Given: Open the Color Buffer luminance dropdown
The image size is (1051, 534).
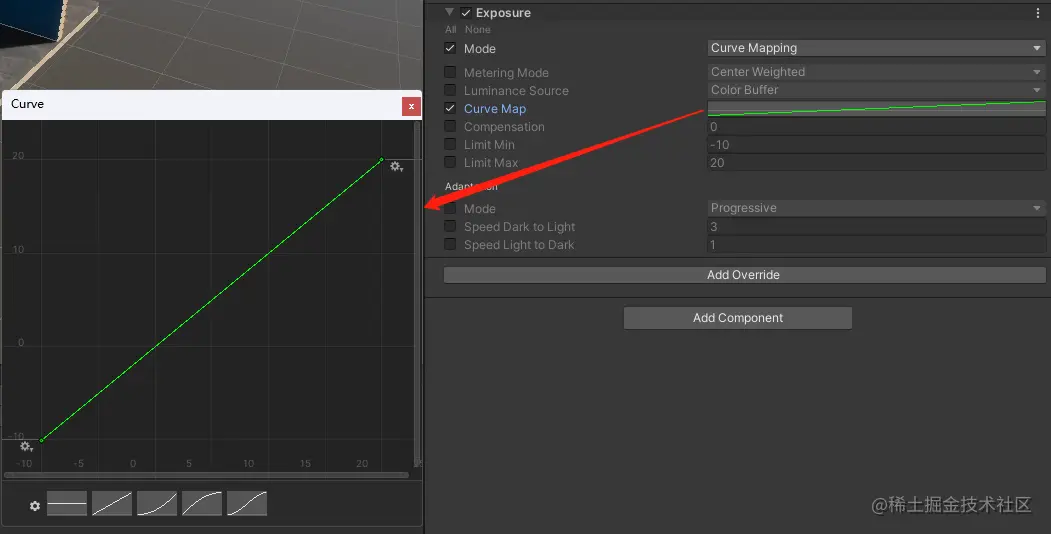Looking at the screenshot, I should click(x=876, y=90).
